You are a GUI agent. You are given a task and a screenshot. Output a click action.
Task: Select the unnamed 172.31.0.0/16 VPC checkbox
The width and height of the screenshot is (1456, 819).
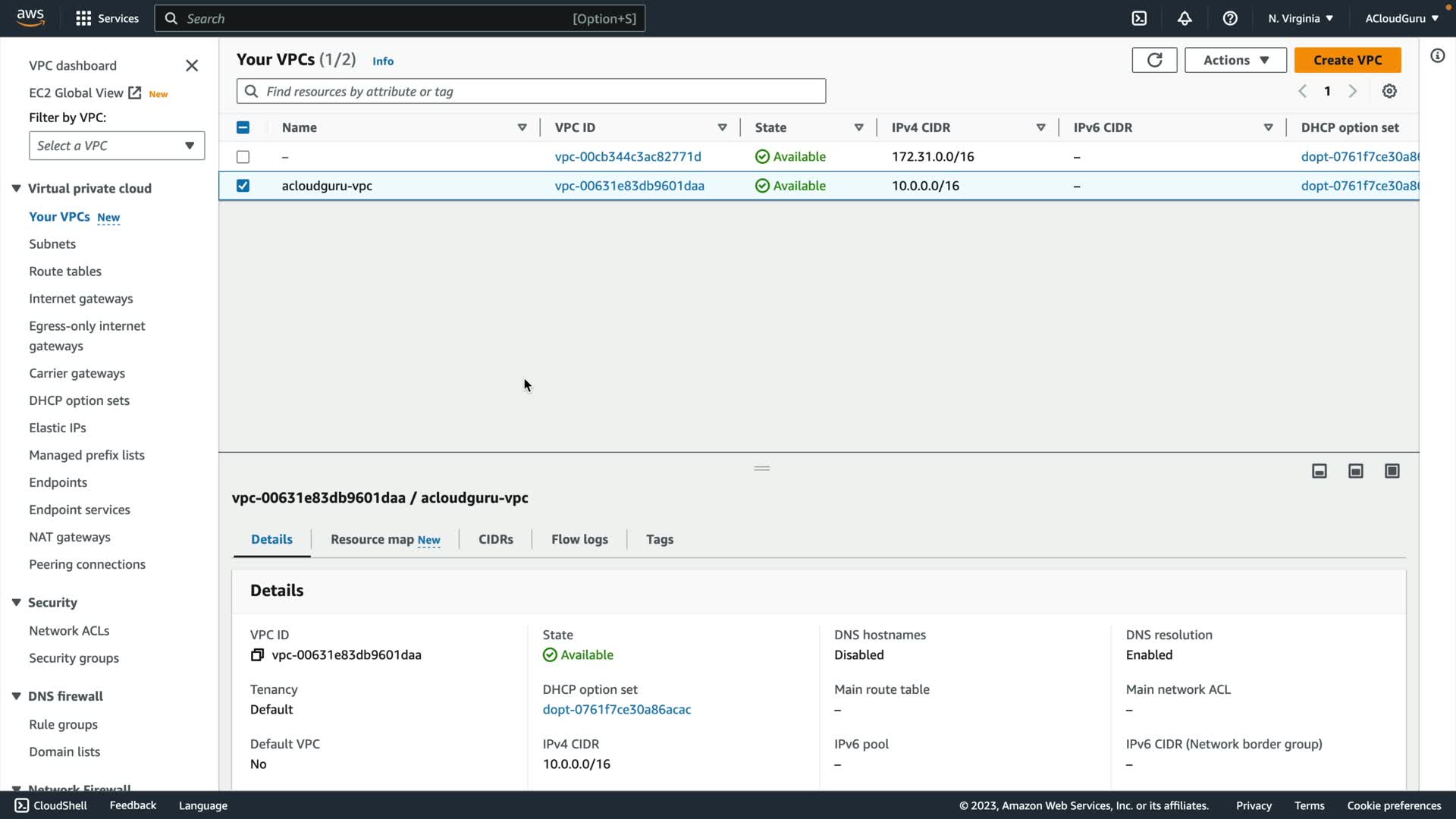[x=243, y=157]
